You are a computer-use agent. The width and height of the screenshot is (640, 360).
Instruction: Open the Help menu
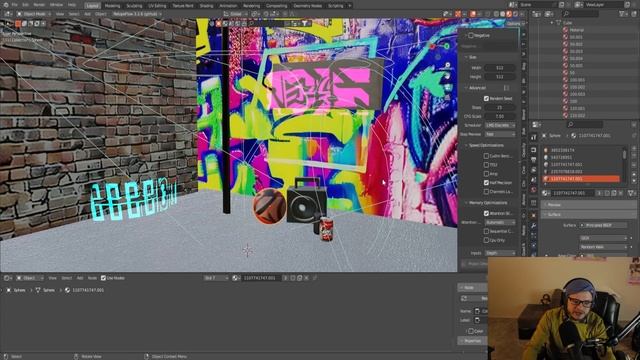coord(72,5)
